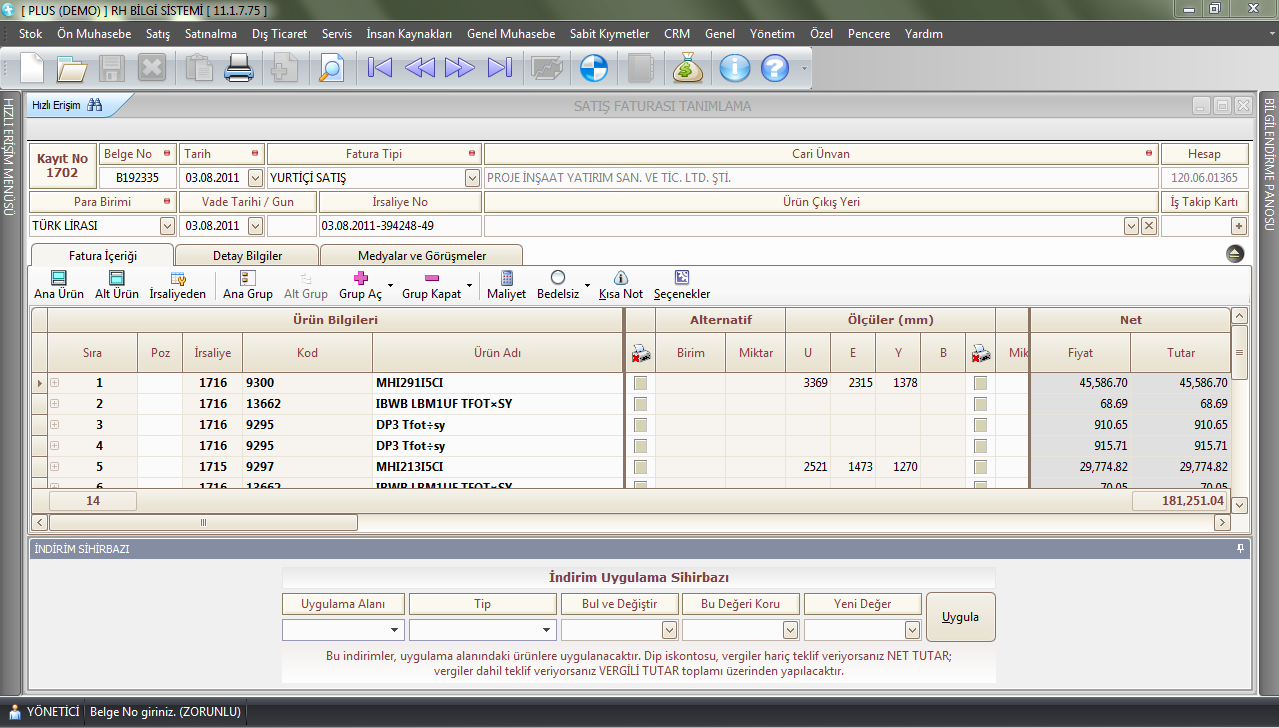The image size is (1279, 728).
Task: Click the Seçenekler options button
Action: click(682, 285)
